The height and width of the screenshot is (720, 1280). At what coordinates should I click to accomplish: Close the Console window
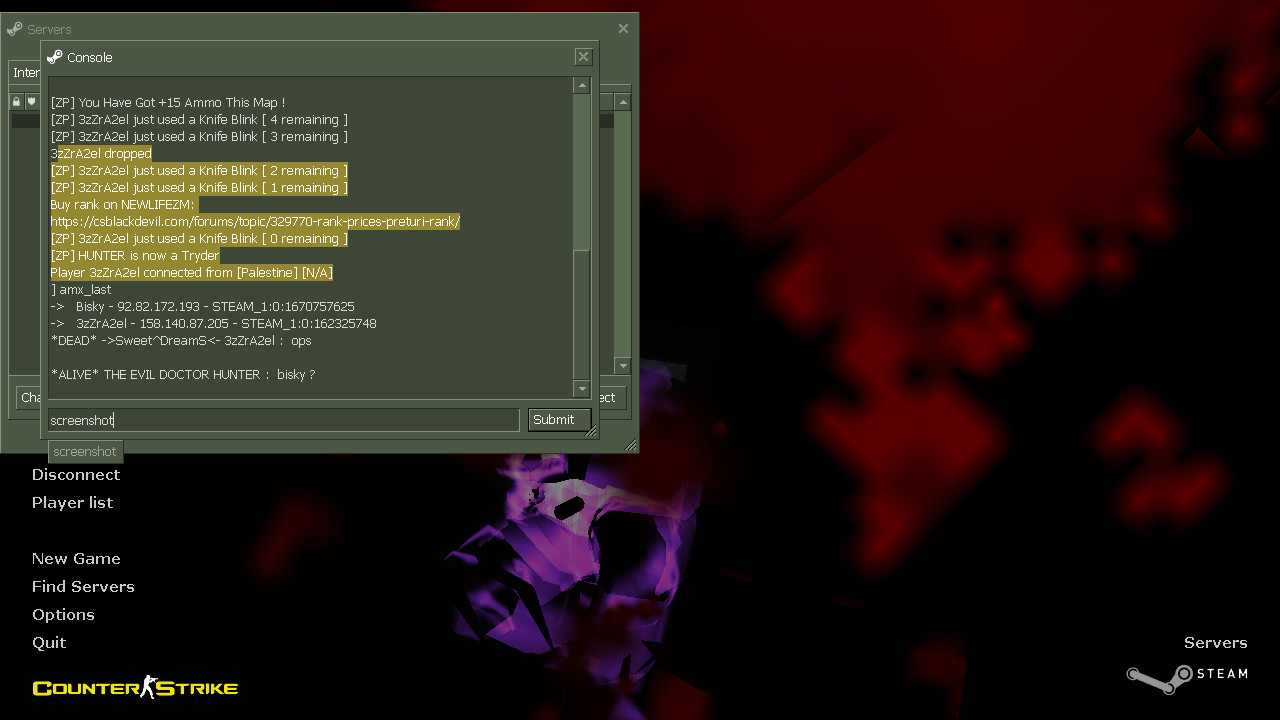[x=584, y=57]
